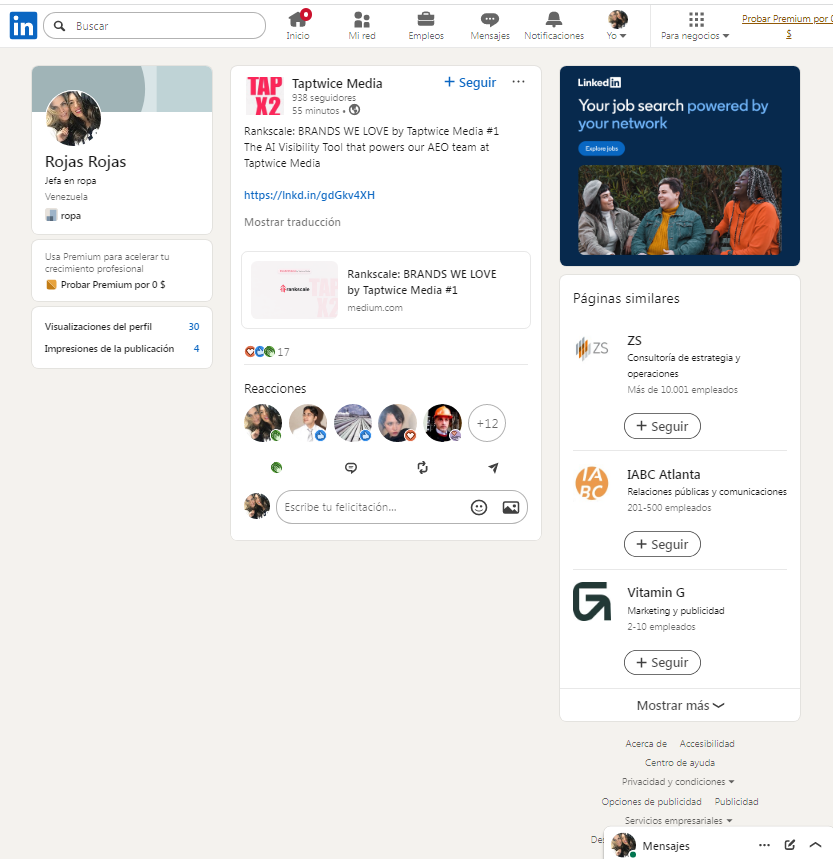The width and height of the screenshot is (833, 859).
Task: Expand the Yo profile menu
Action: (x=617, y=26)
